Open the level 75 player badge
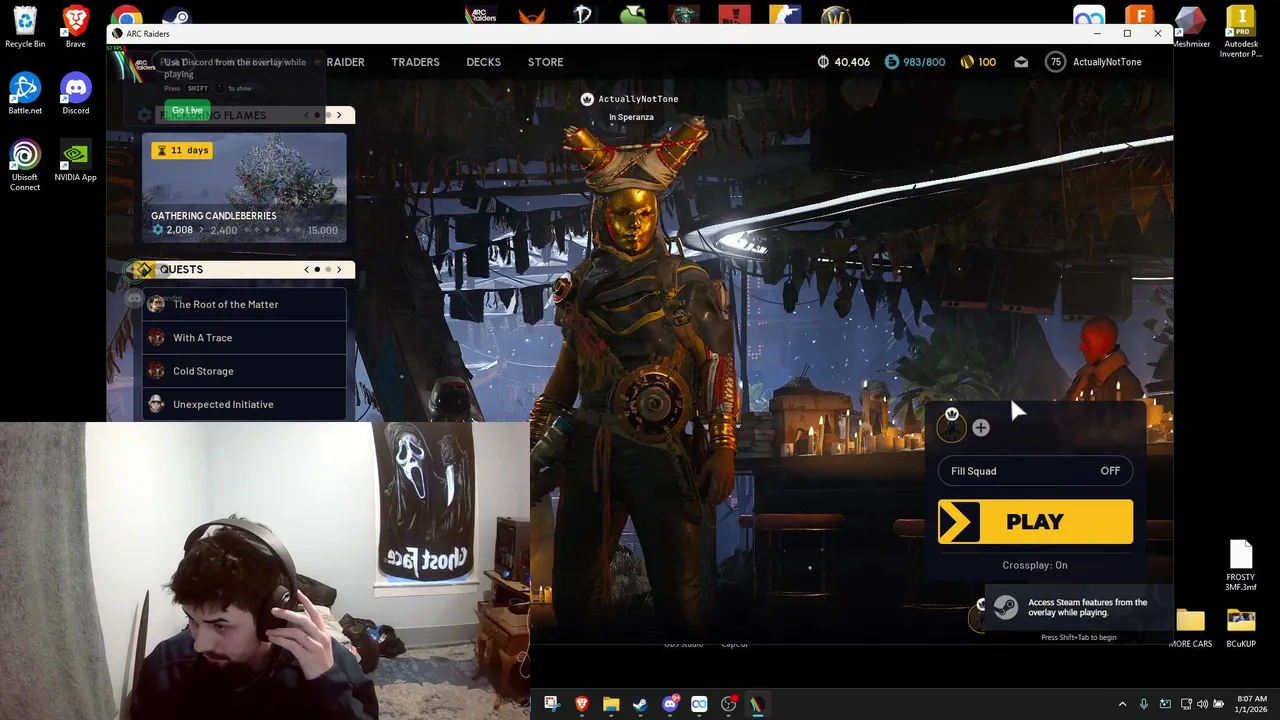 coord(1055,62)
